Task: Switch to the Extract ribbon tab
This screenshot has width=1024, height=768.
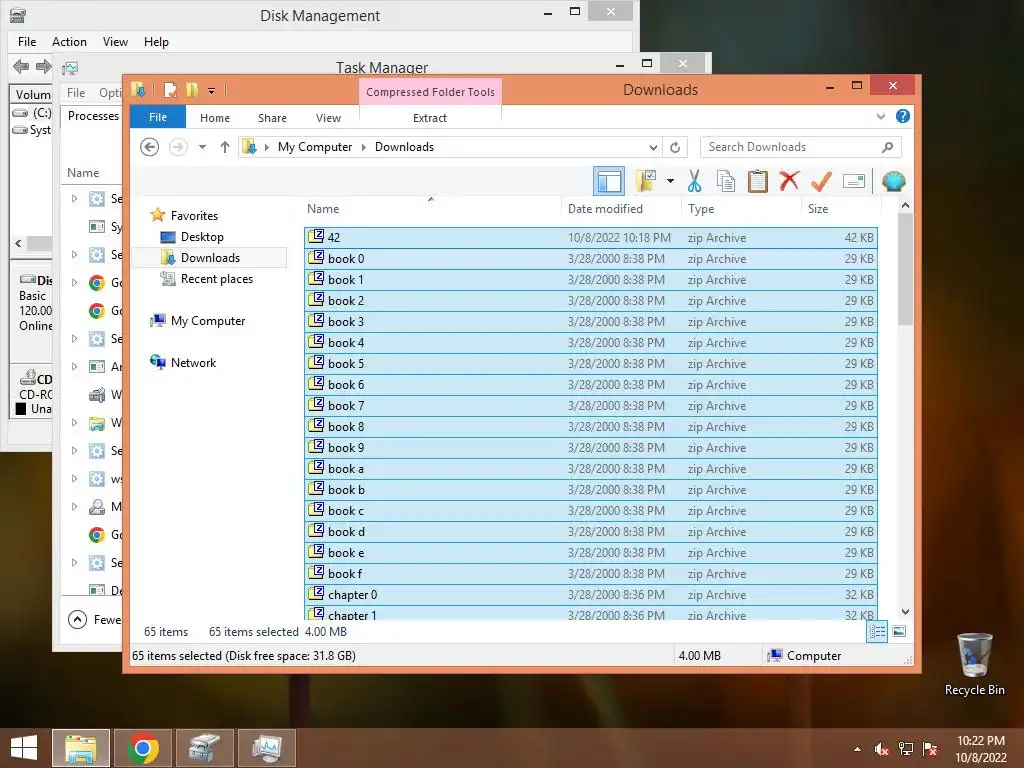Action: [430, 118]
